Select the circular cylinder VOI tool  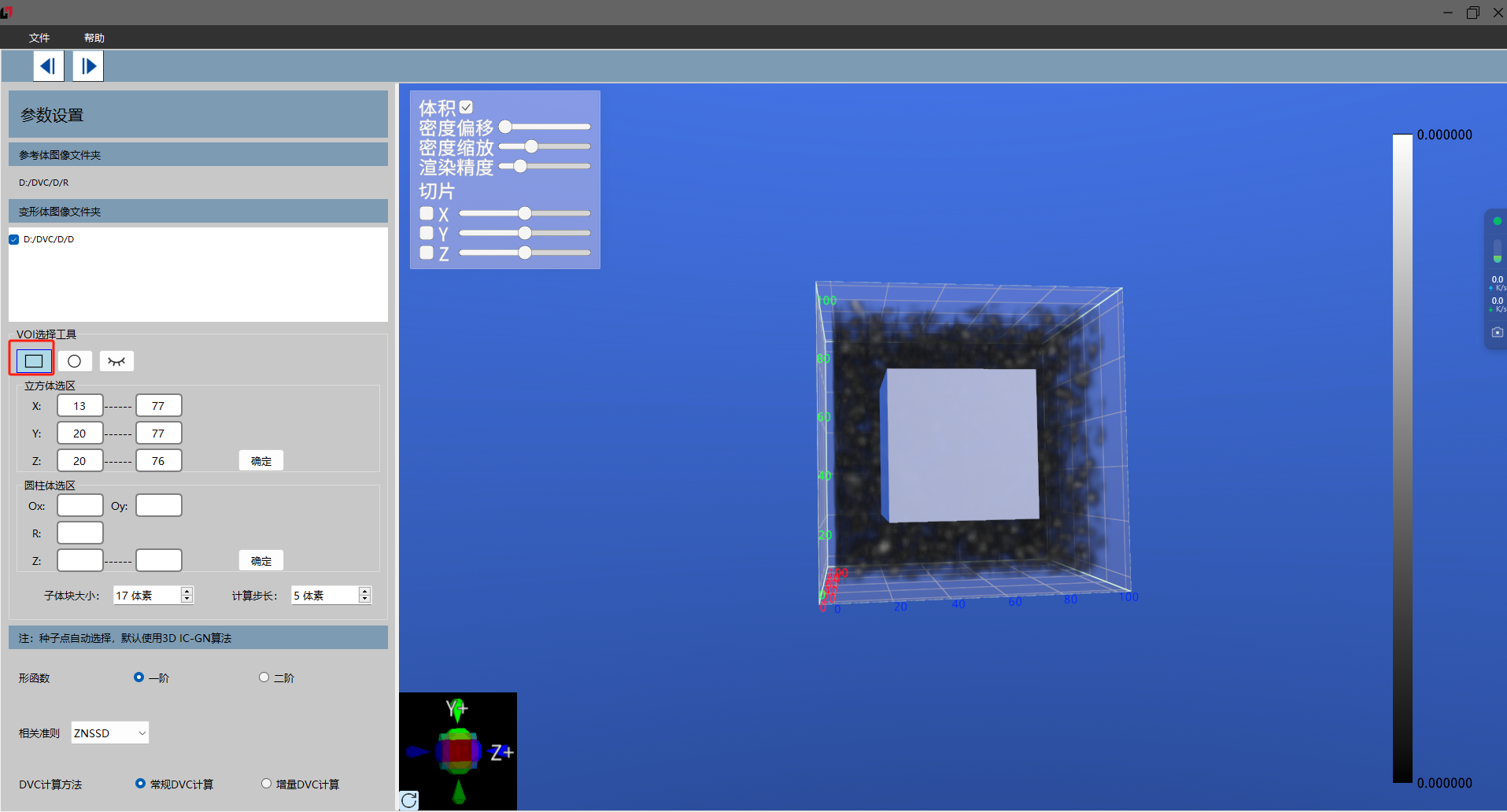click(x=75, y=361)
